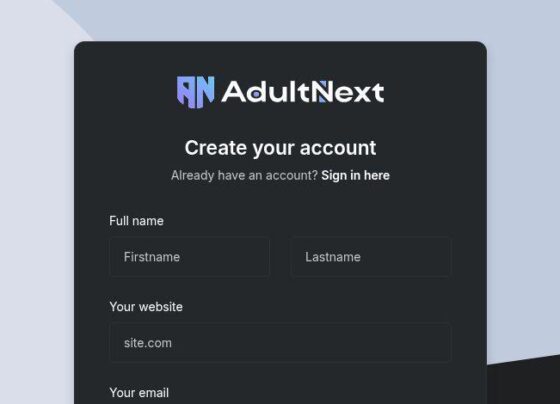
Task: Click the letter A in the AN logo
Action: point(185,91)
